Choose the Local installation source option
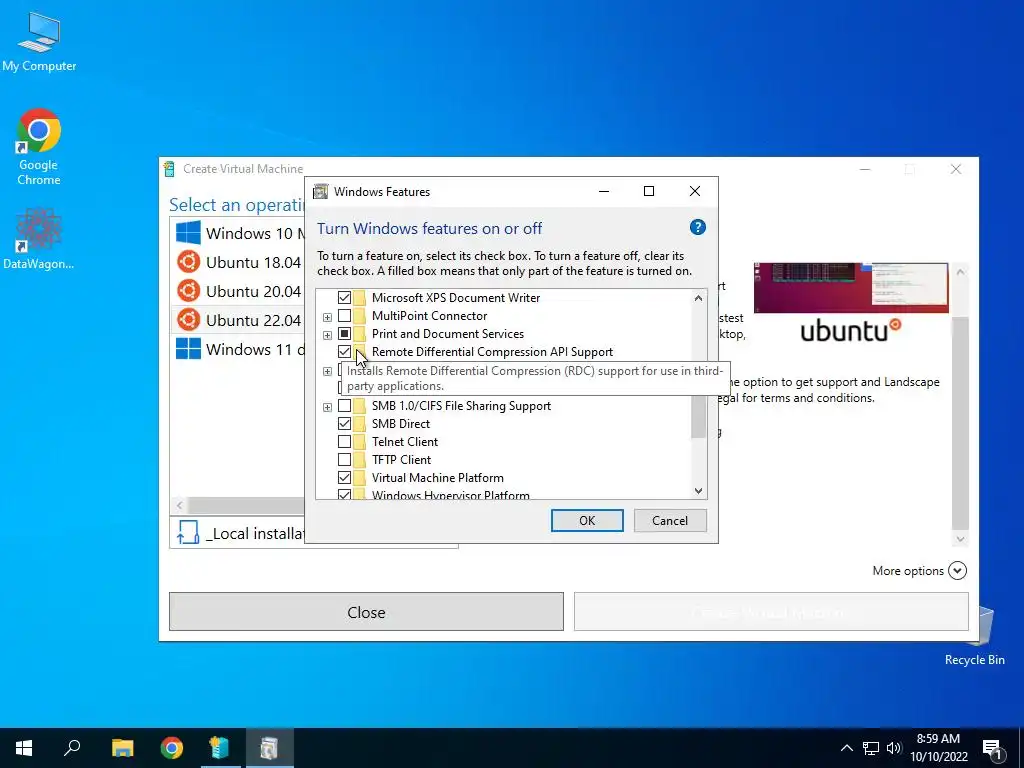This screenshot has width=1024, height=768. [x=239, y=533]
